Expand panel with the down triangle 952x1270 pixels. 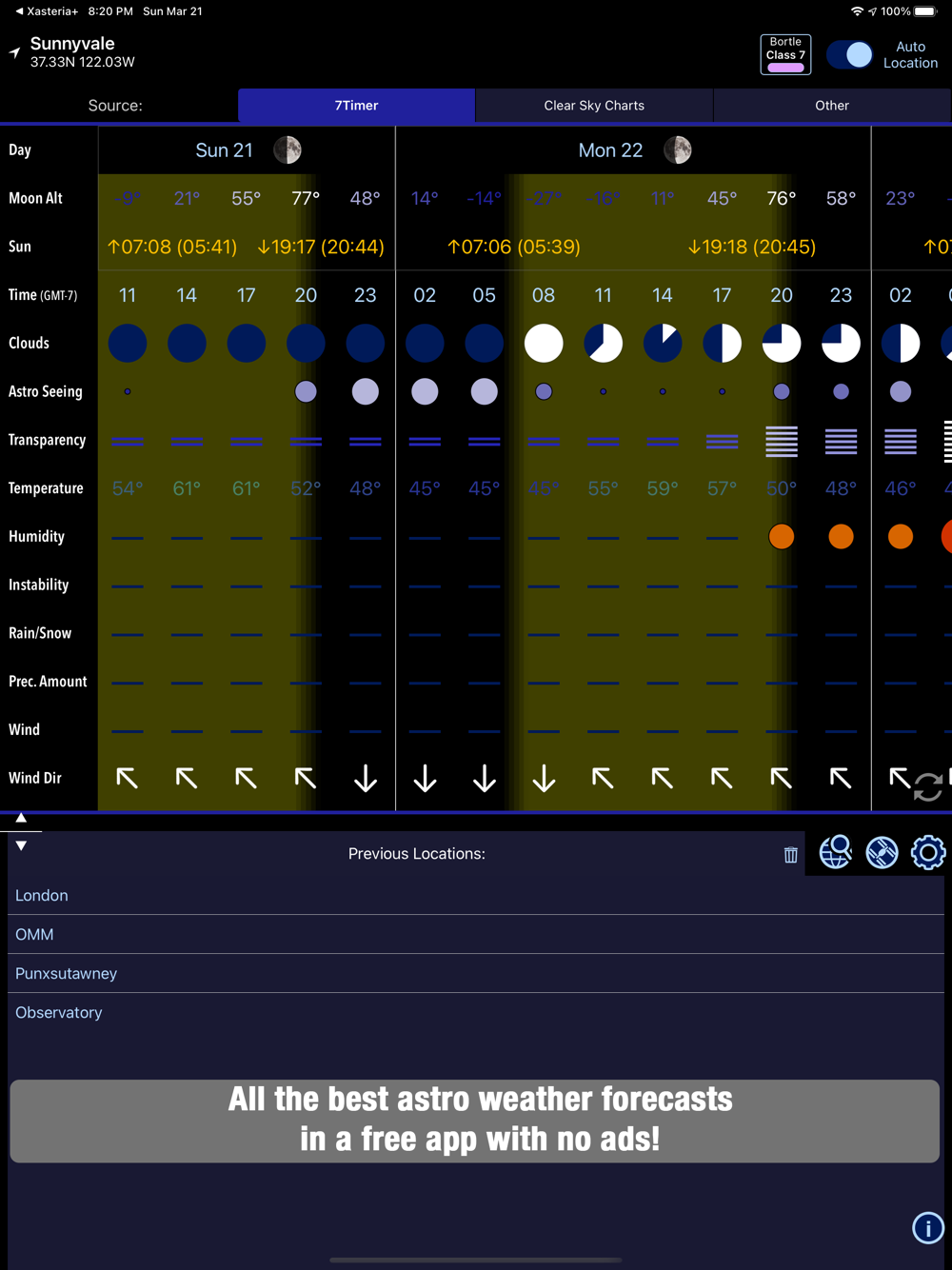(x=21, y=845)
